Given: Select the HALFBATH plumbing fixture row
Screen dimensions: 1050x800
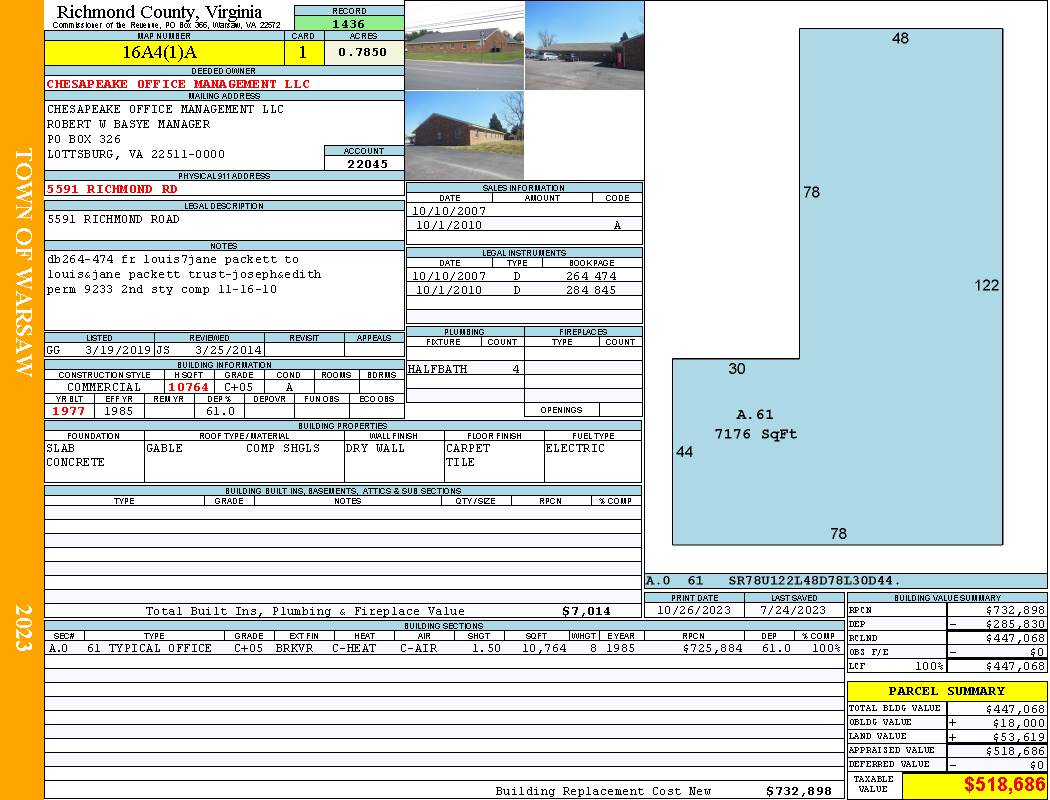Looking at the screenshot, I should (465, 369).
